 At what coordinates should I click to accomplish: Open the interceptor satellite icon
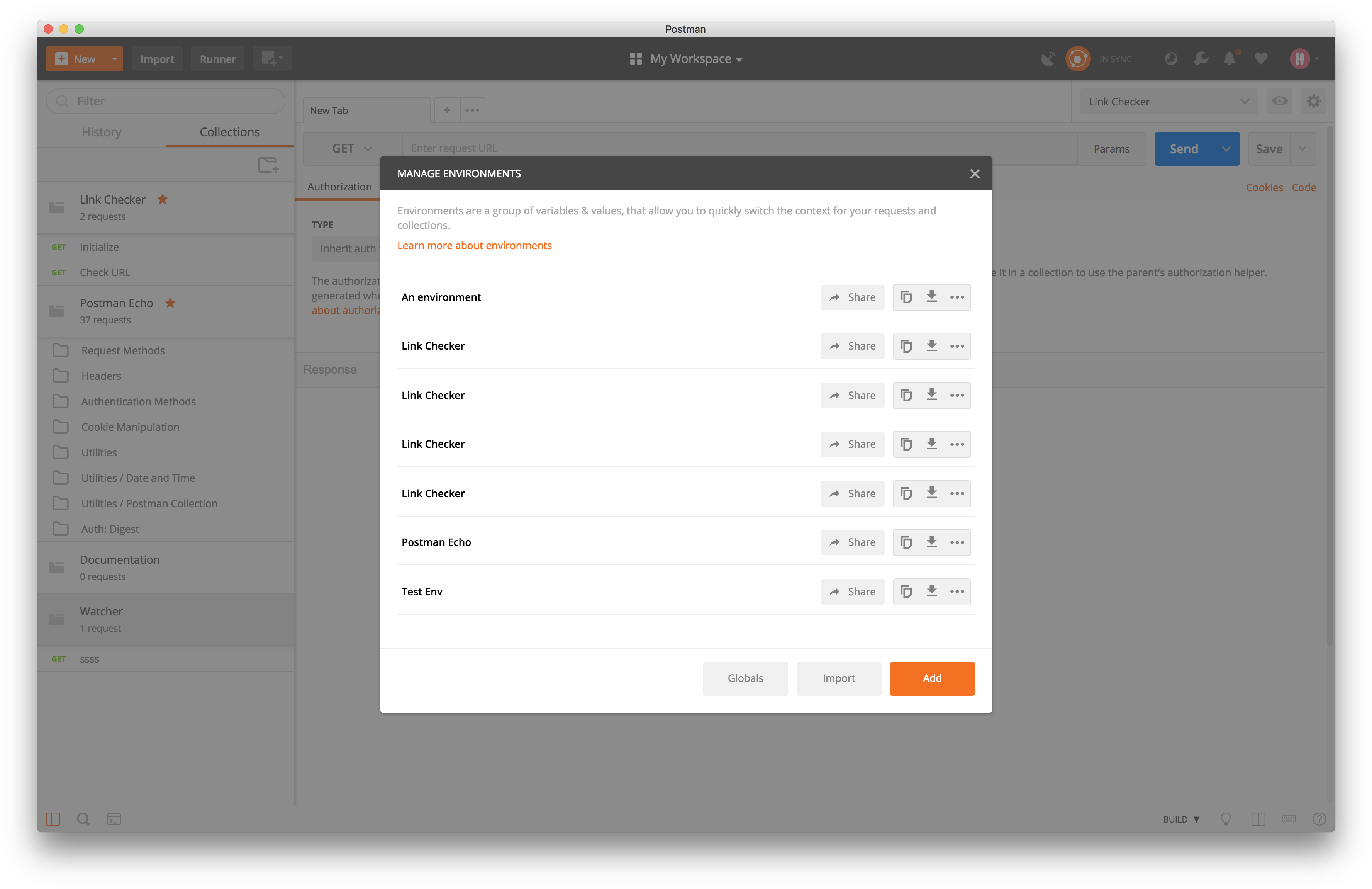[1048, 58]
